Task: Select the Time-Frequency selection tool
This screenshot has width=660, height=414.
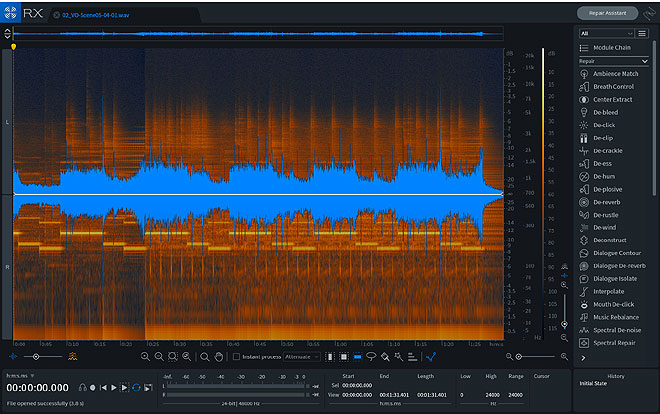Action: coord(344,357)
